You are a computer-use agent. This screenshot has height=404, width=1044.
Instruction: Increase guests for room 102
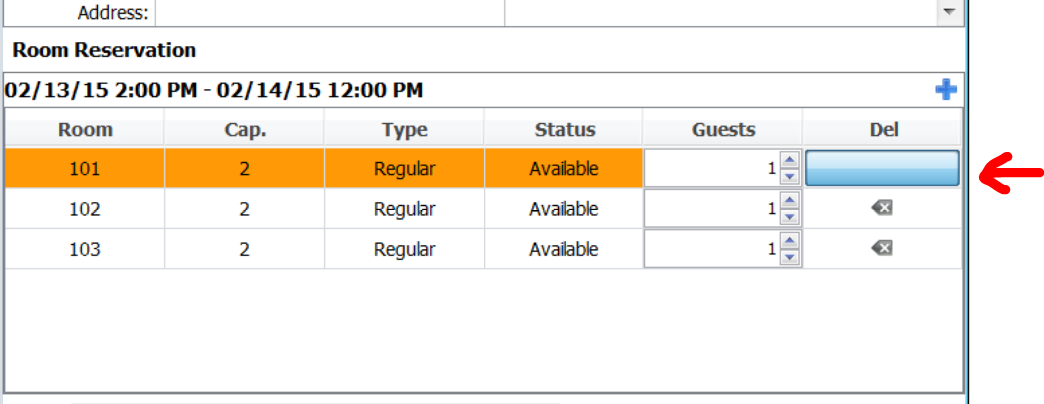click(789, 200)
